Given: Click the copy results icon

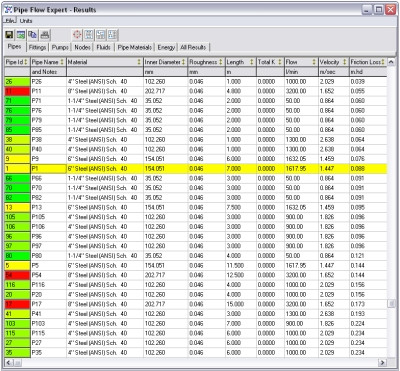Looking at the screenshot, I should tap(33, 35).
